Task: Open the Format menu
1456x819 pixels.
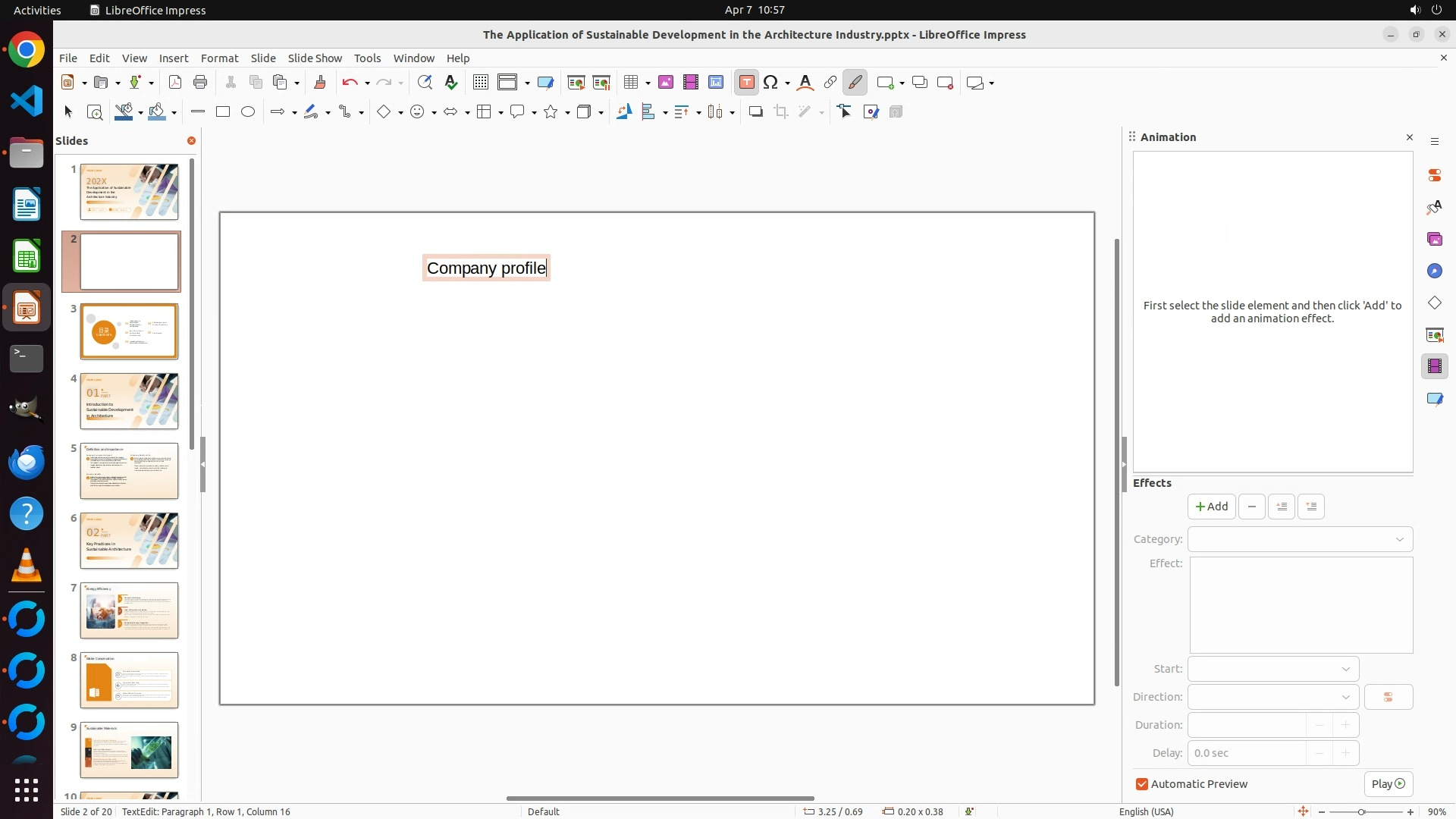Action: click(219, 58)
